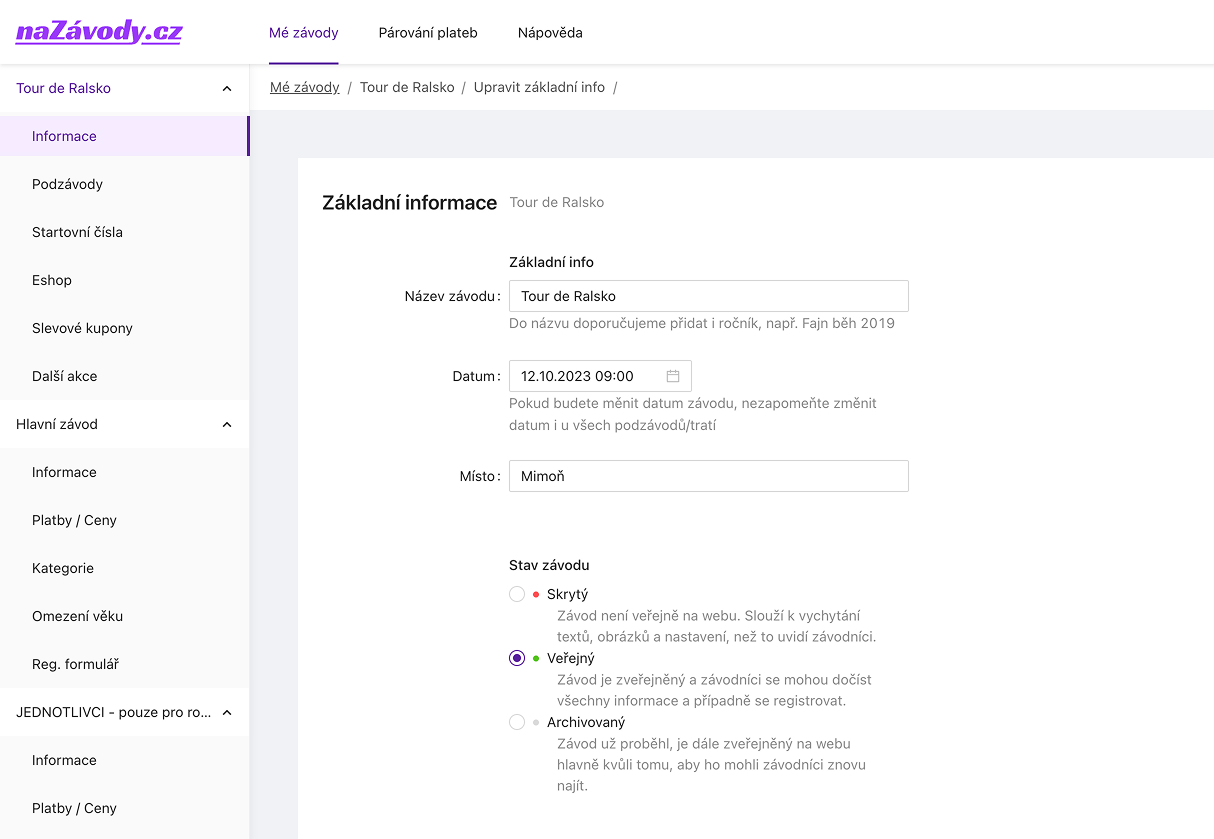Select the Veřejný radio button
Viewport: 1214px width, 839px height.
point(517,658)
